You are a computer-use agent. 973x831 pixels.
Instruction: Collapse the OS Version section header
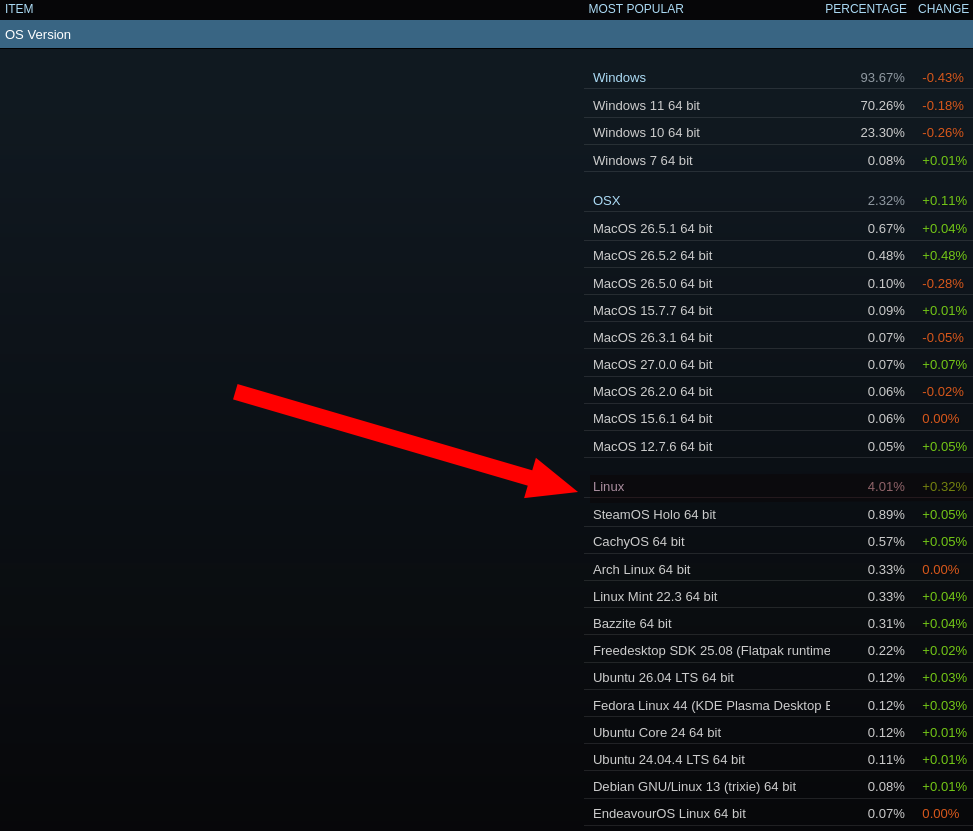[x=486, y=35]
